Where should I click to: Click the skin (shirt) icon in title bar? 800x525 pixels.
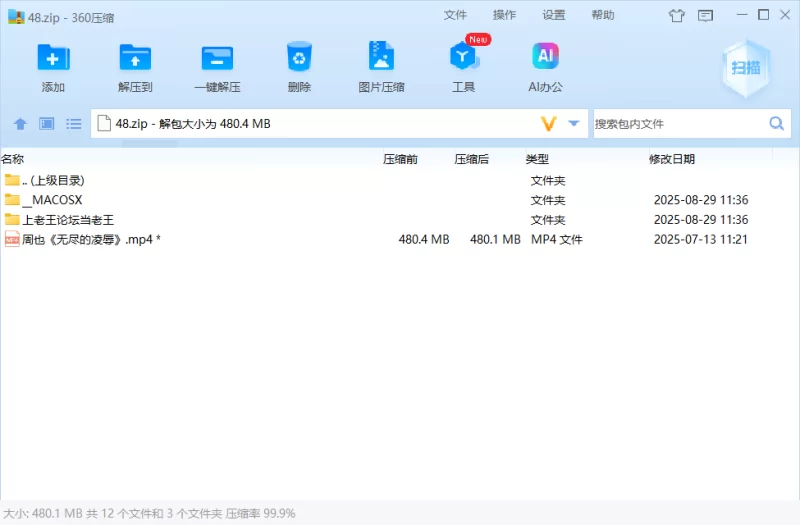677,16
